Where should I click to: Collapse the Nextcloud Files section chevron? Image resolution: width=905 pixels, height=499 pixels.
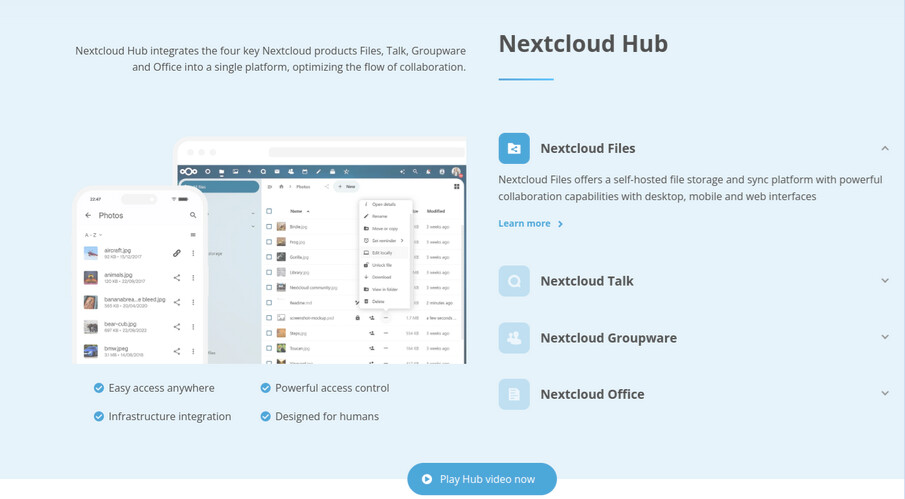[x=885, y=148]
